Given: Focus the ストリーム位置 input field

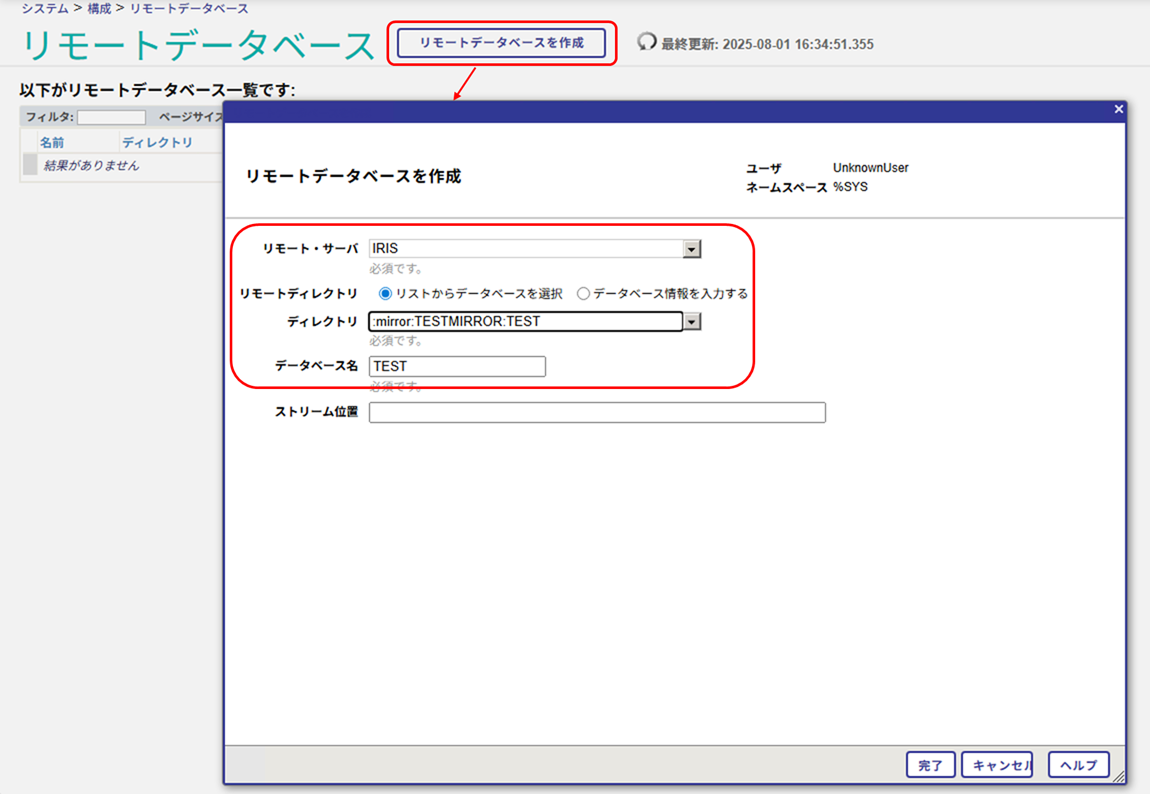Looking at the screenshot, I should [x=597, y=413].
